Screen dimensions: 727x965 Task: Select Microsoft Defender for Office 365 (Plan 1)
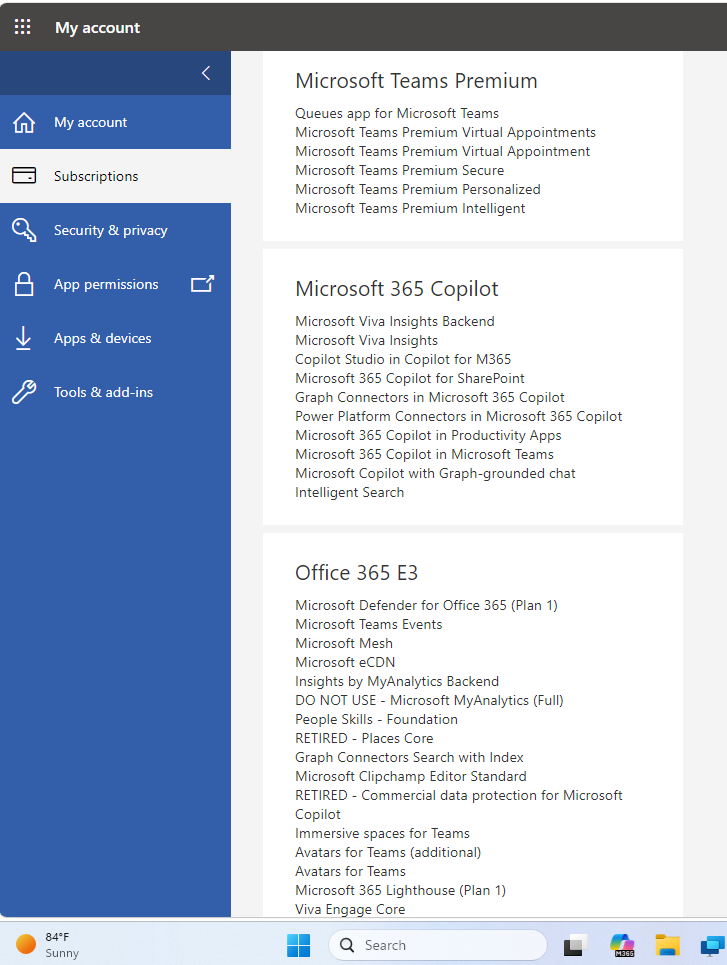point(427,606)
